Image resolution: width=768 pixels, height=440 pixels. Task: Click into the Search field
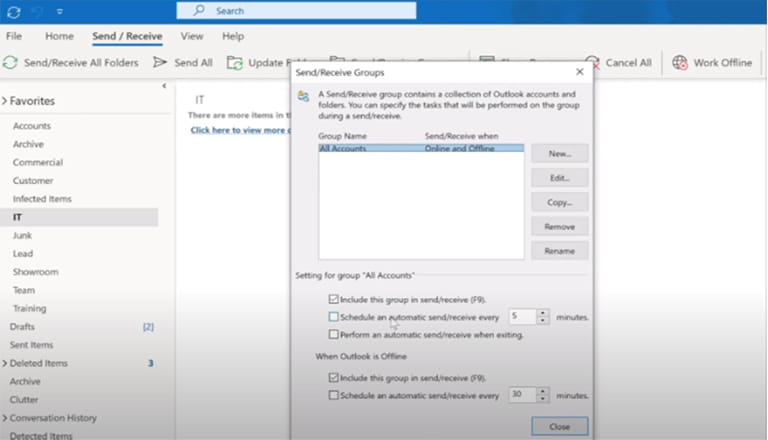[x=296, y=11]
